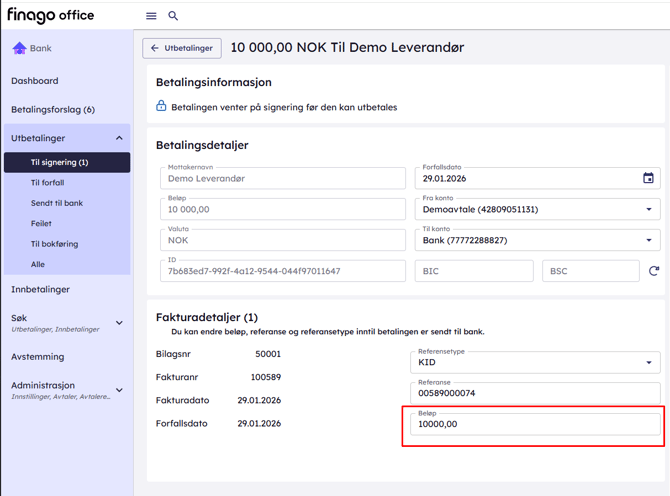670x496 pixels.
Task: Open the Fra konto dropdown
Action: (x=537, y=209)
